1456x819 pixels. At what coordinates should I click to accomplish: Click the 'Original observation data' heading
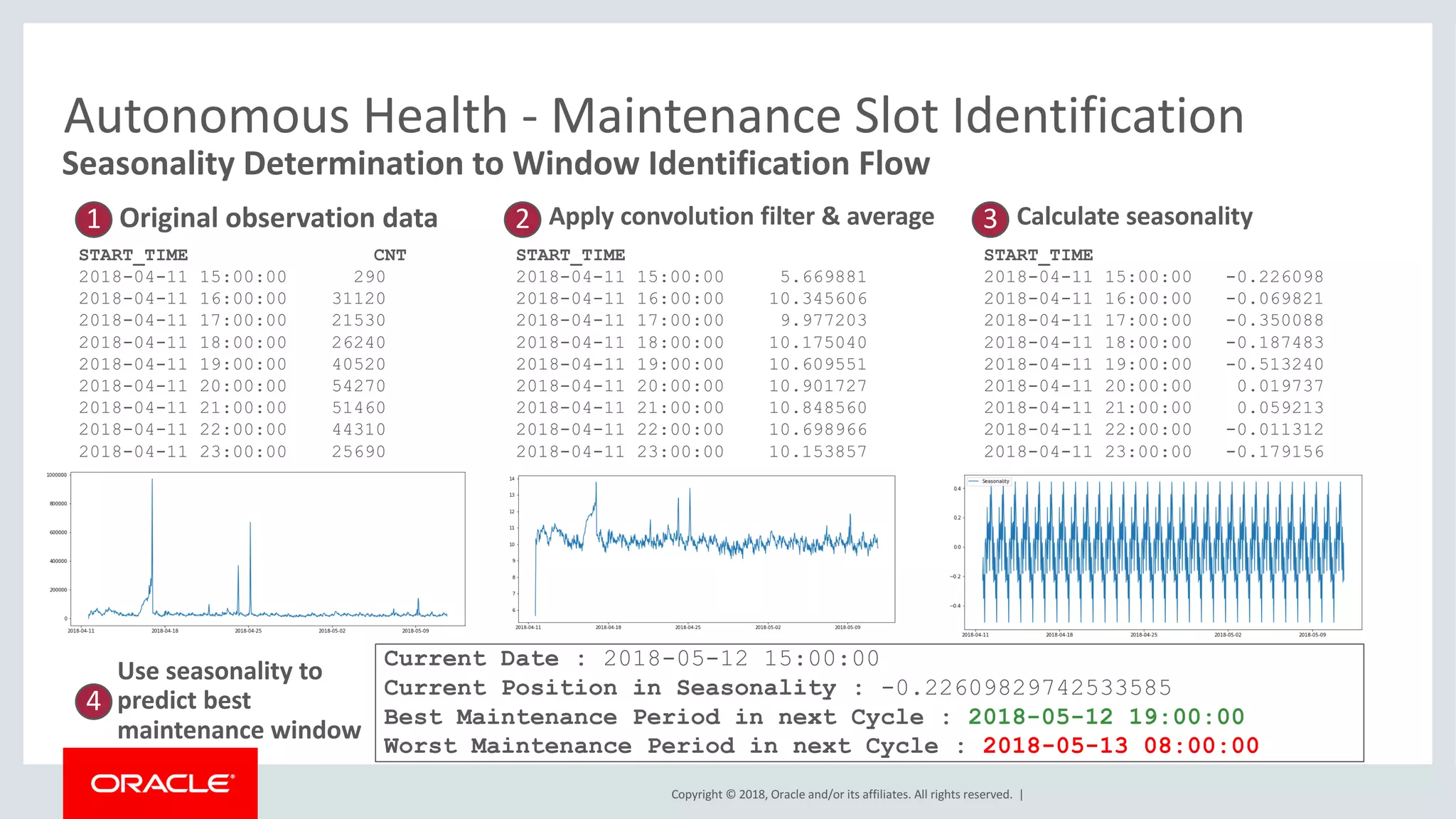[278, 218]
